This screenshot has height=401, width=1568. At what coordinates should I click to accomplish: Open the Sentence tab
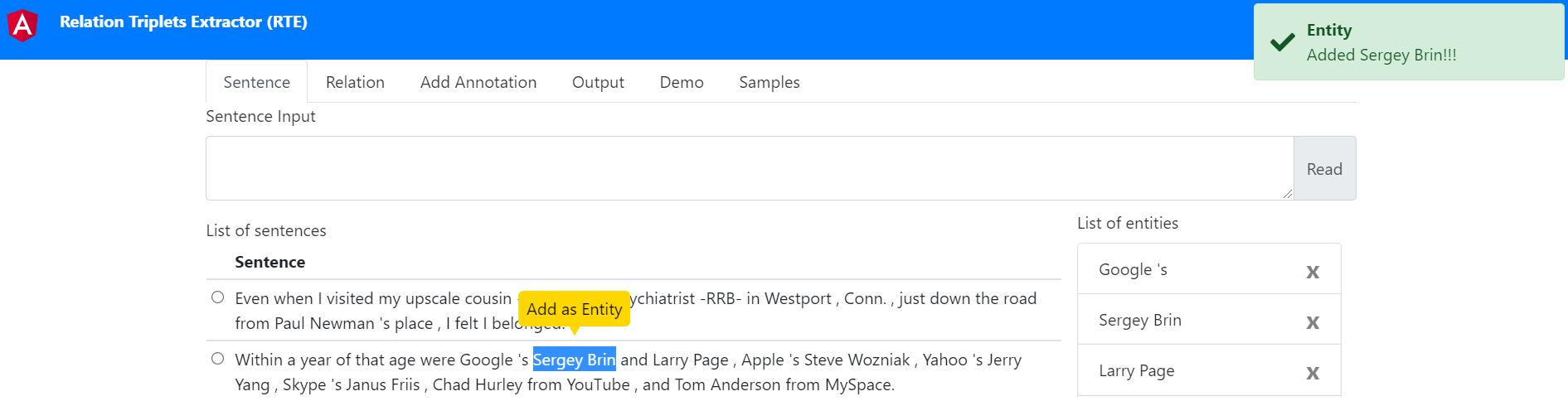pos(257,82)
